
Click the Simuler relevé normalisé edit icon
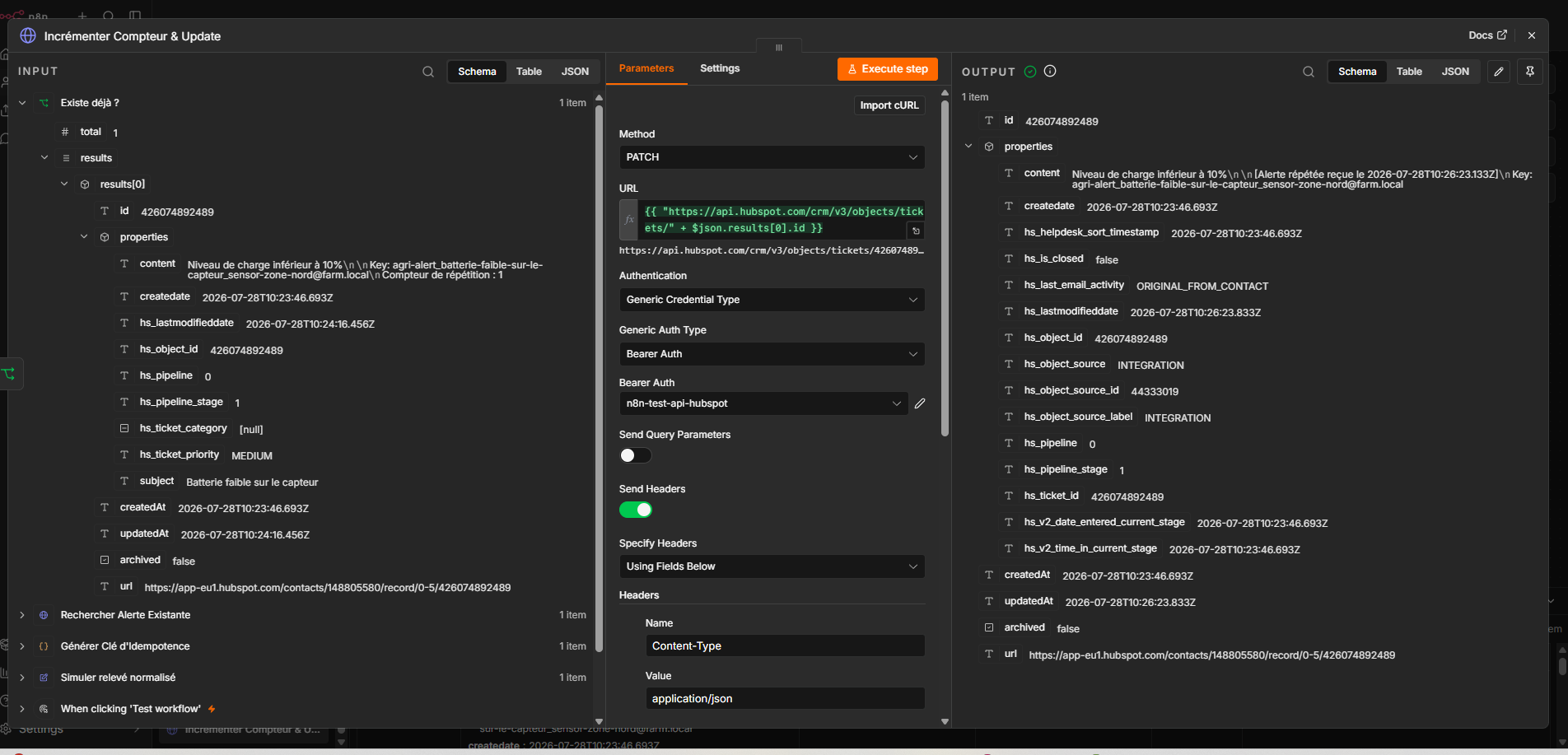44,678
